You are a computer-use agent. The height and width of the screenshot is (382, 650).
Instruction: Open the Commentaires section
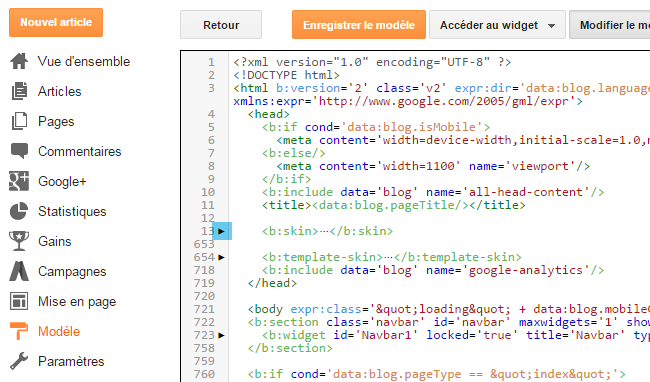point(80,151)
